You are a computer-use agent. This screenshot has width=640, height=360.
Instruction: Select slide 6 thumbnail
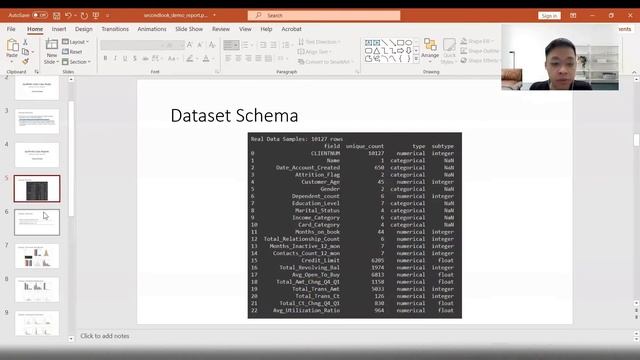point(37,222)
